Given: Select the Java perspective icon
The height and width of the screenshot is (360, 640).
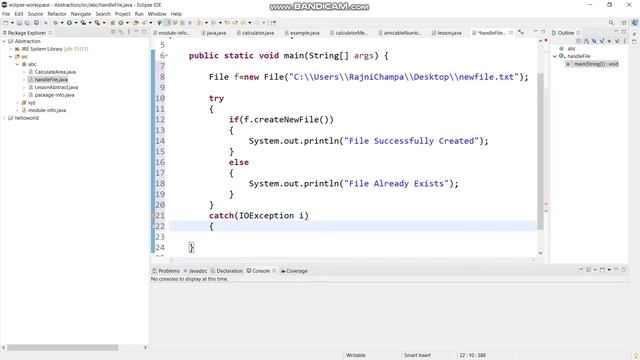Looking at the screenshot, I should tap(635, 22).
